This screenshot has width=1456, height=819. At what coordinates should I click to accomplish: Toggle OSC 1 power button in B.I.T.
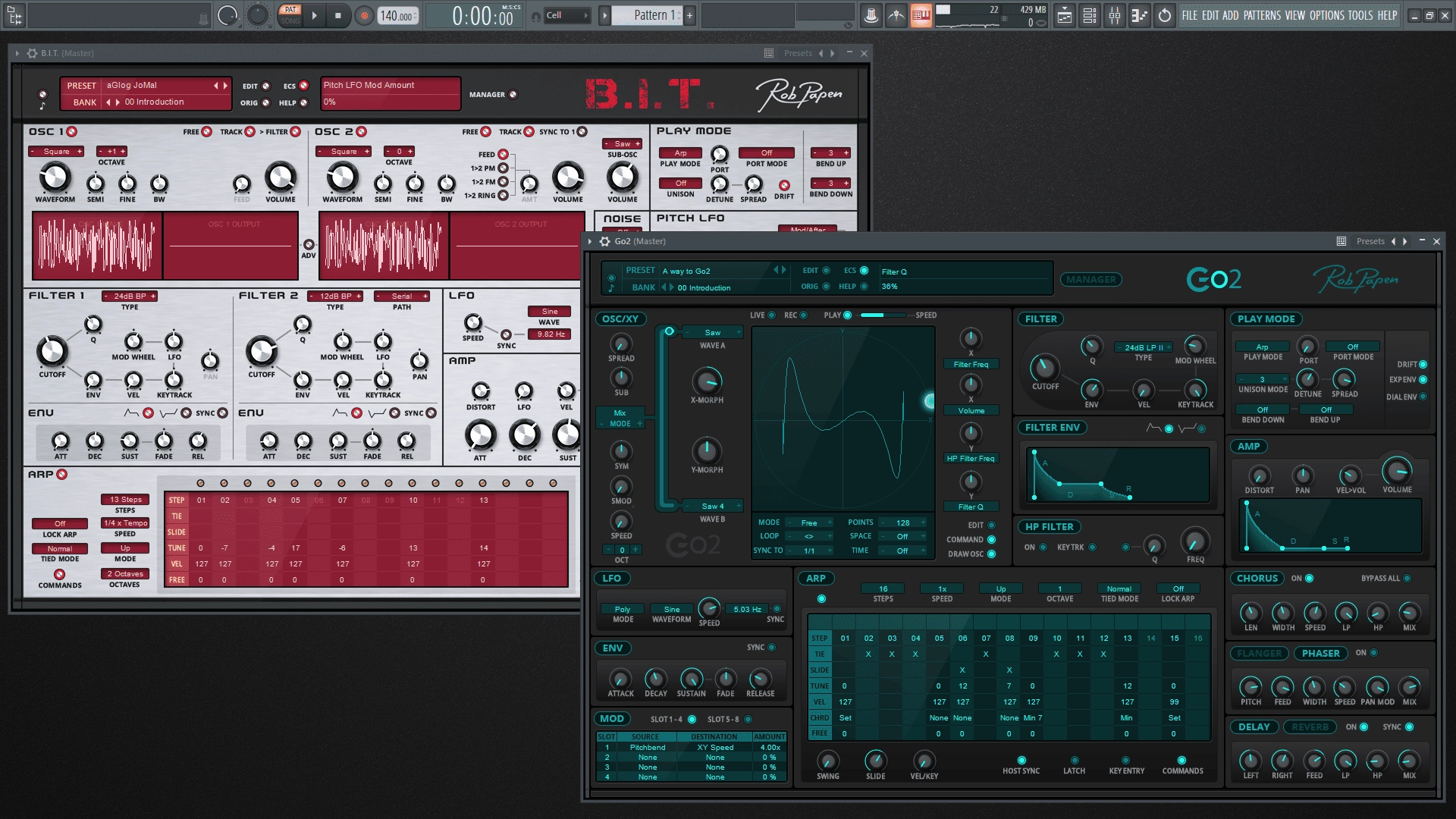[72, 132]
